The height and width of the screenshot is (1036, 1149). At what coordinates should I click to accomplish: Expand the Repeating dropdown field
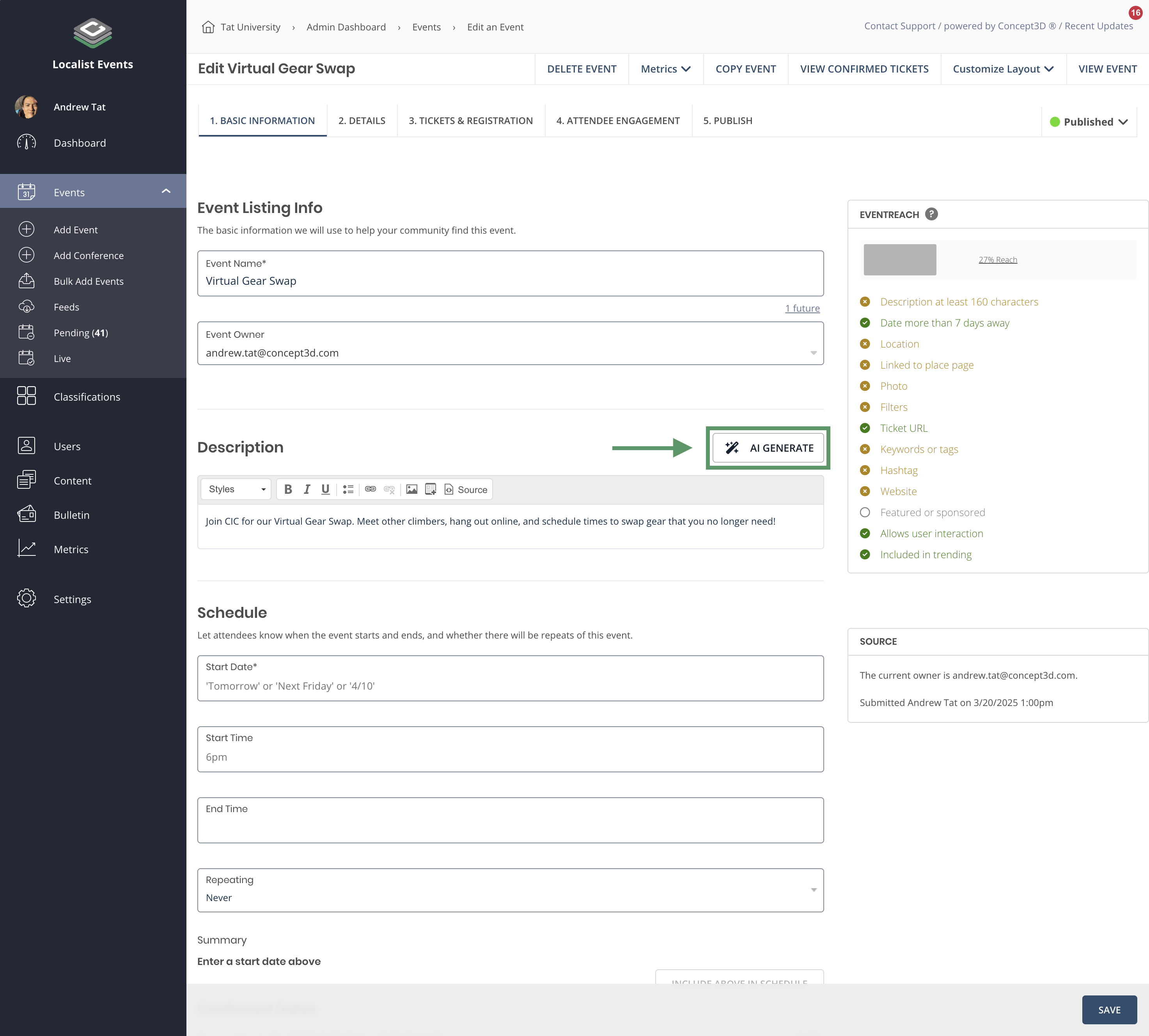coord(510,890)
